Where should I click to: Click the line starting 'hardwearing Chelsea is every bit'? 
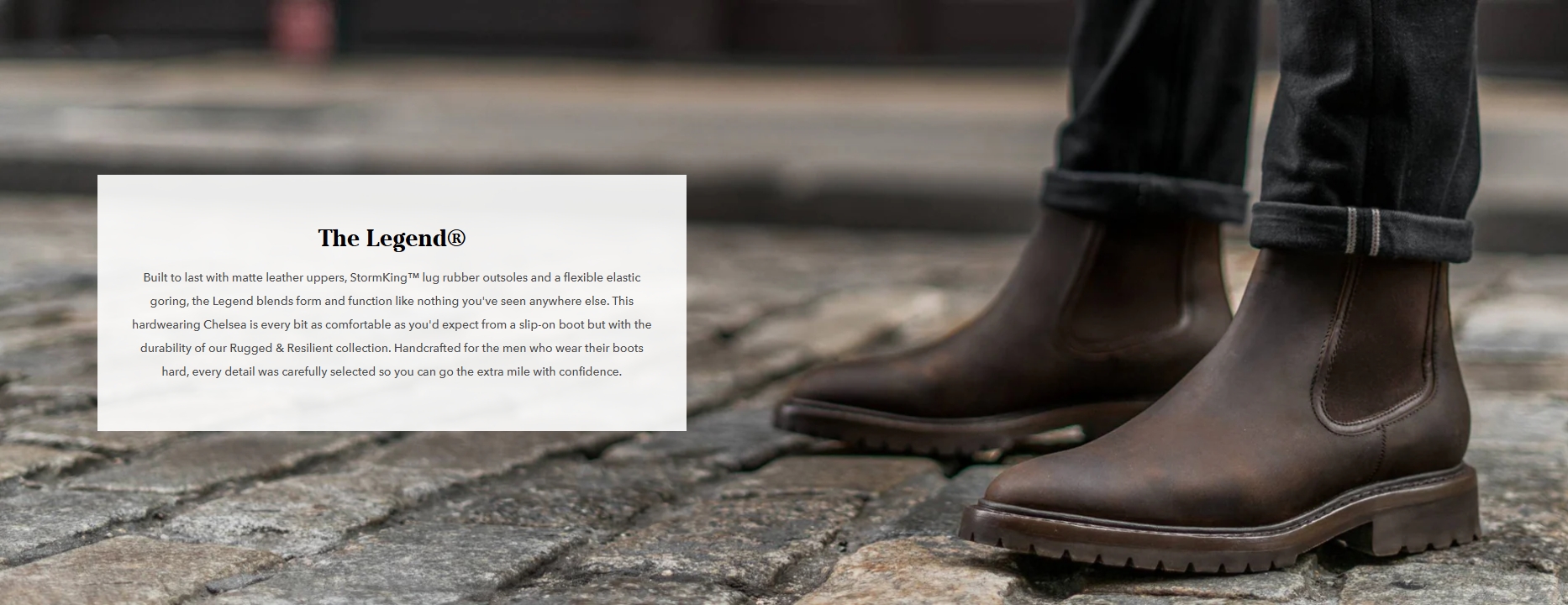click(x=392, y=324)
